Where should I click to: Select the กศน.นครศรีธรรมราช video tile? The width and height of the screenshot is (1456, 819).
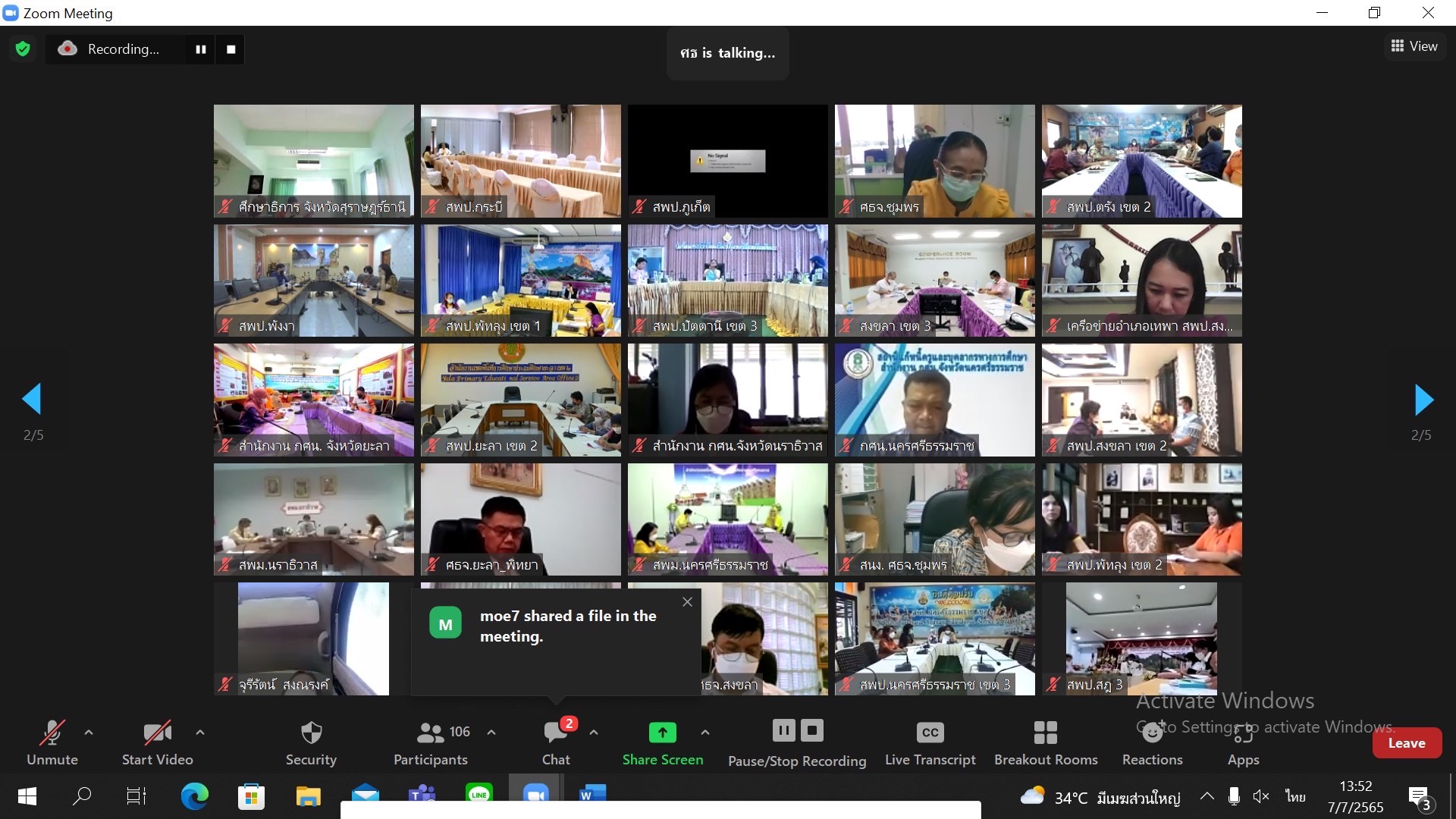934,400
